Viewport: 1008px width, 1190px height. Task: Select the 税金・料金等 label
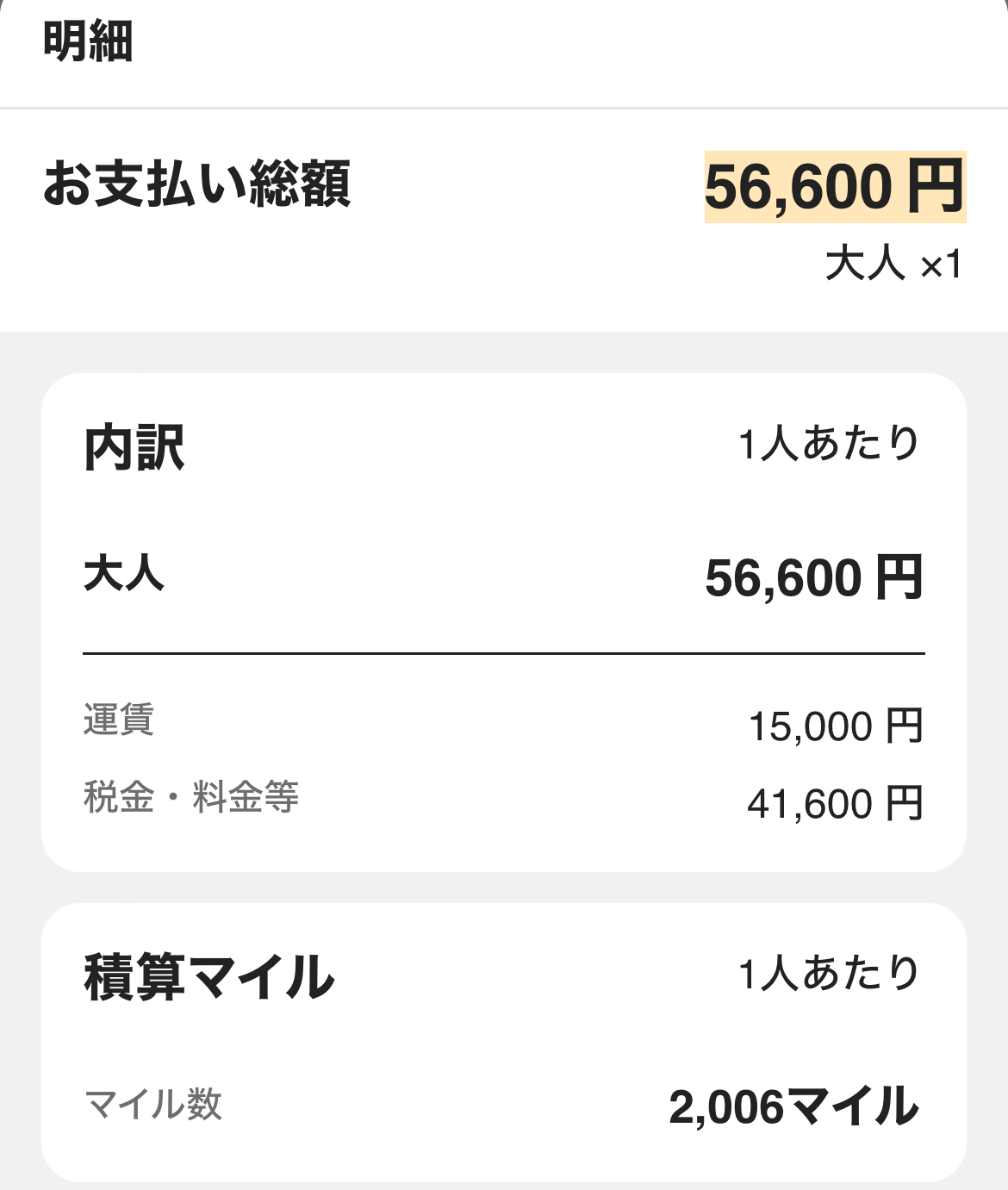pyautogui.click(x=191, y=797)
